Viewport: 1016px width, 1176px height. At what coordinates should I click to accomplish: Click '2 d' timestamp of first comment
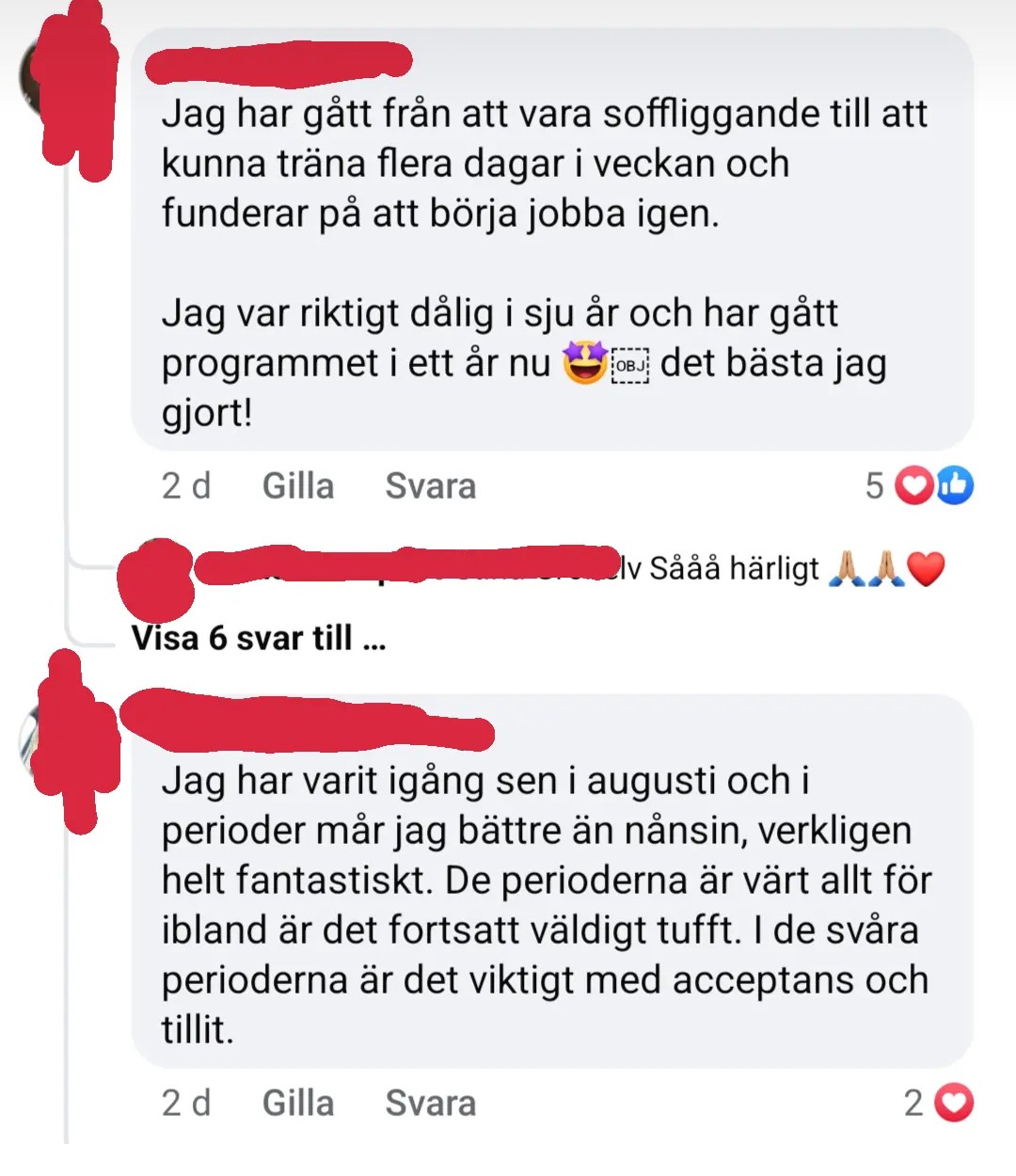186,486
